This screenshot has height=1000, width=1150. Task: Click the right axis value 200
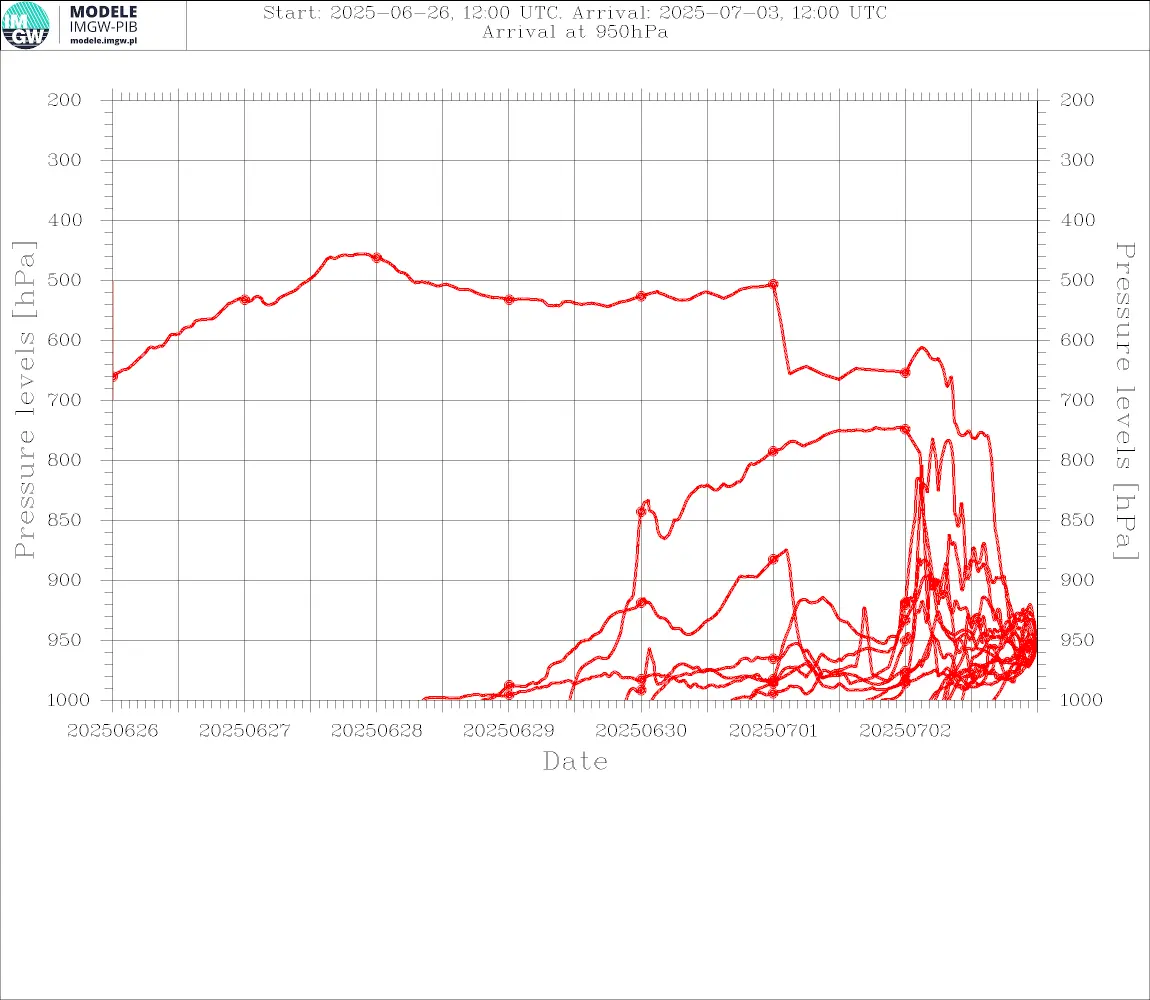1077,100
